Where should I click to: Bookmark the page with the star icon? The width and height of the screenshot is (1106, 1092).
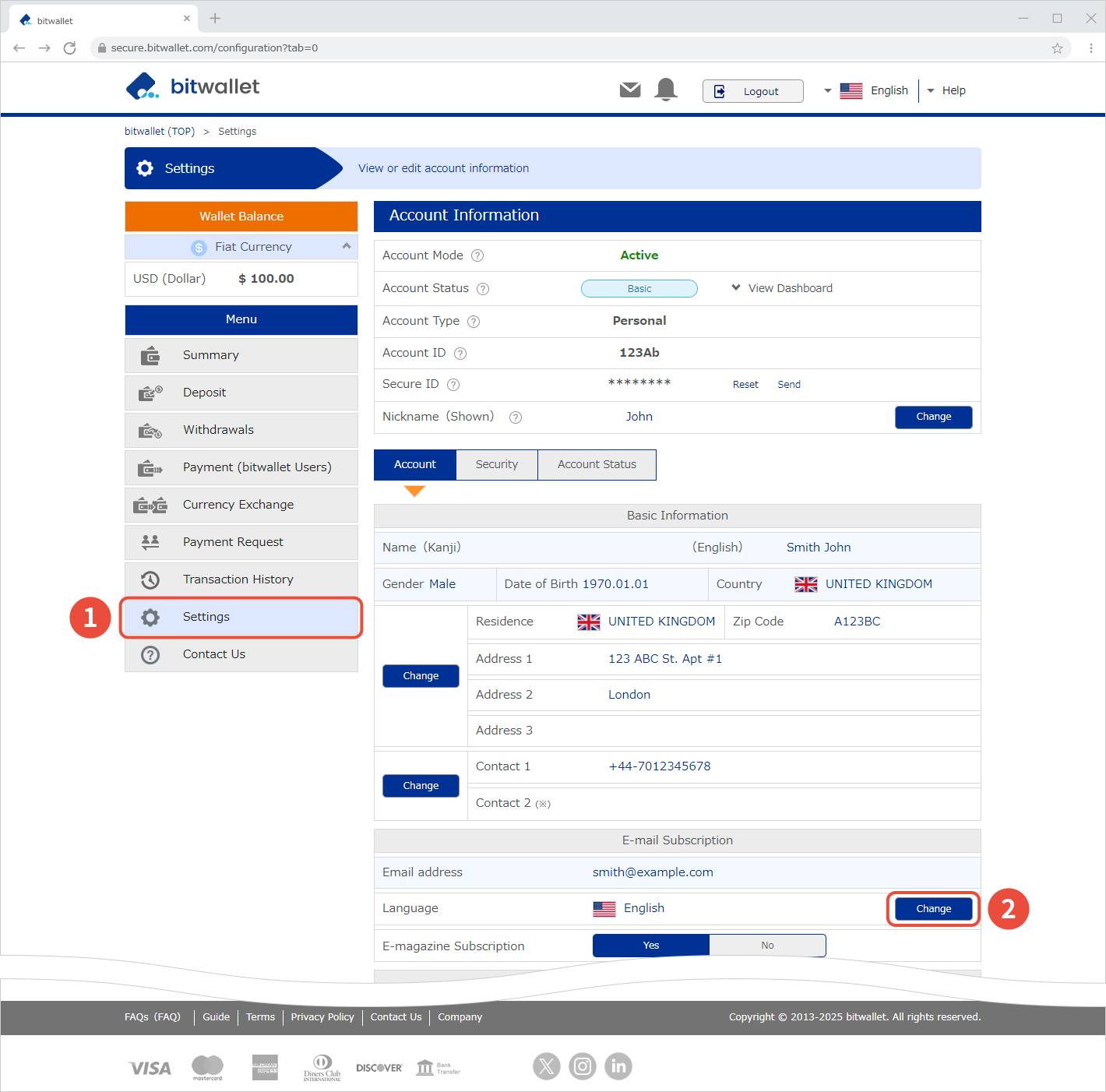1057,48
